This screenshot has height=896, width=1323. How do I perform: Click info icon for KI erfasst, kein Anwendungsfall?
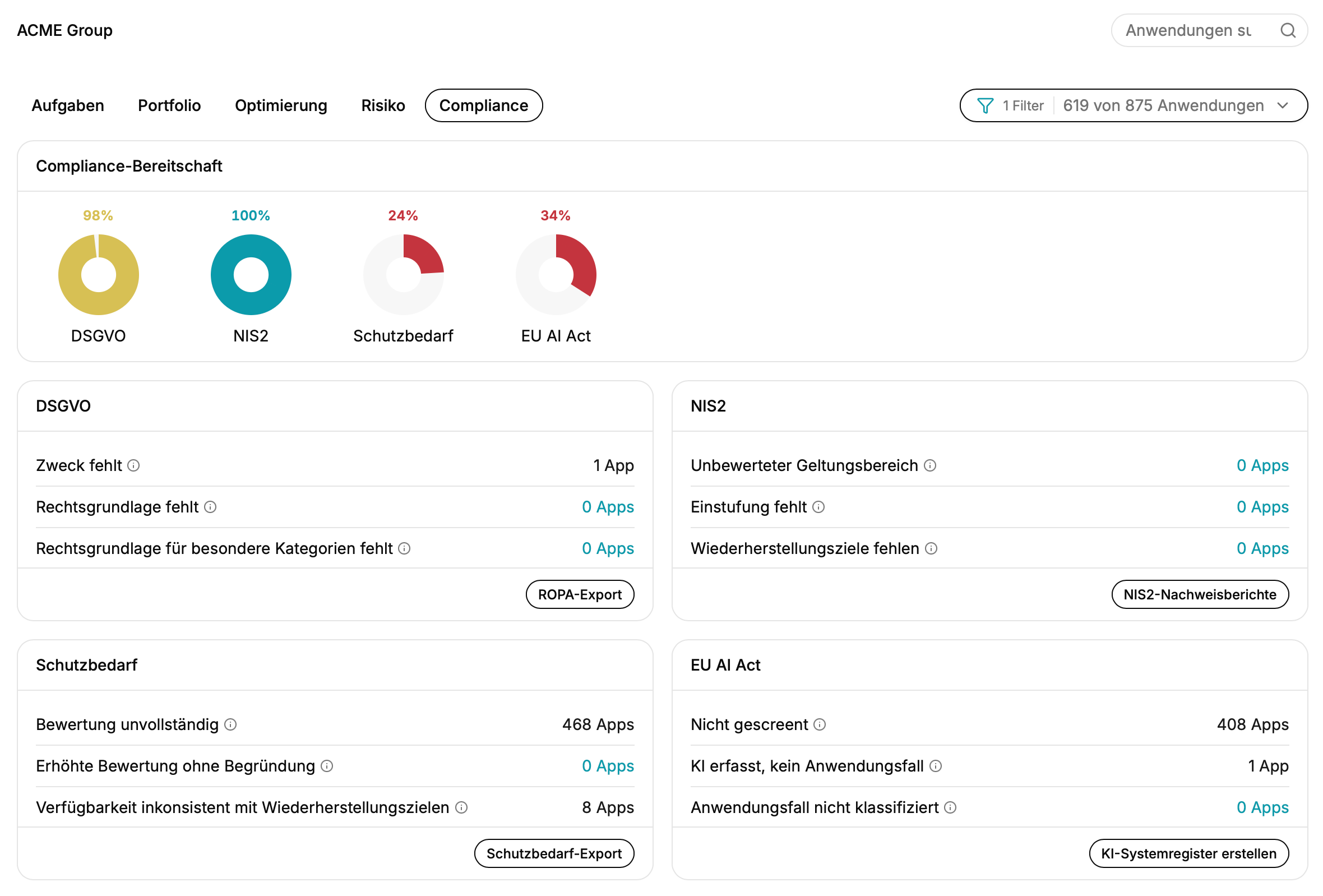[x=935, y=766]
